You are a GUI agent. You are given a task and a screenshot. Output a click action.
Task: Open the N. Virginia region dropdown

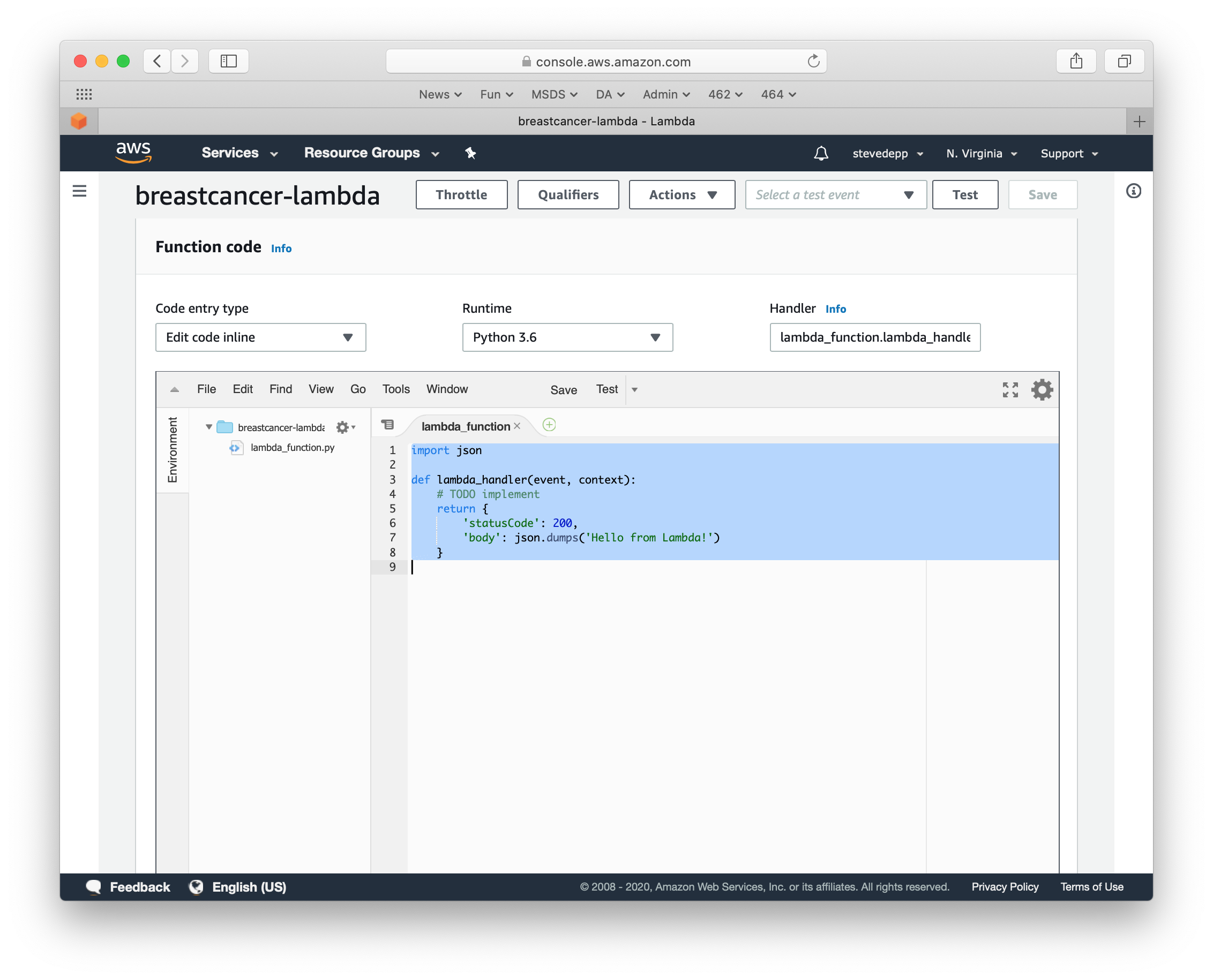(x=982, y=154)
